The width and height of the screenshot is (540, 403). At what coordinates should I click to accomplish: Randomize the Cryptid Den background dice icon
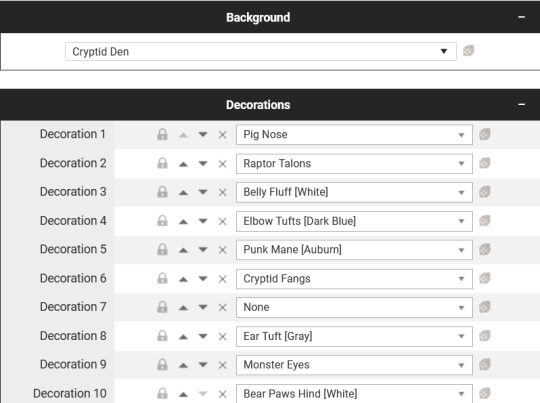(468, 51)
